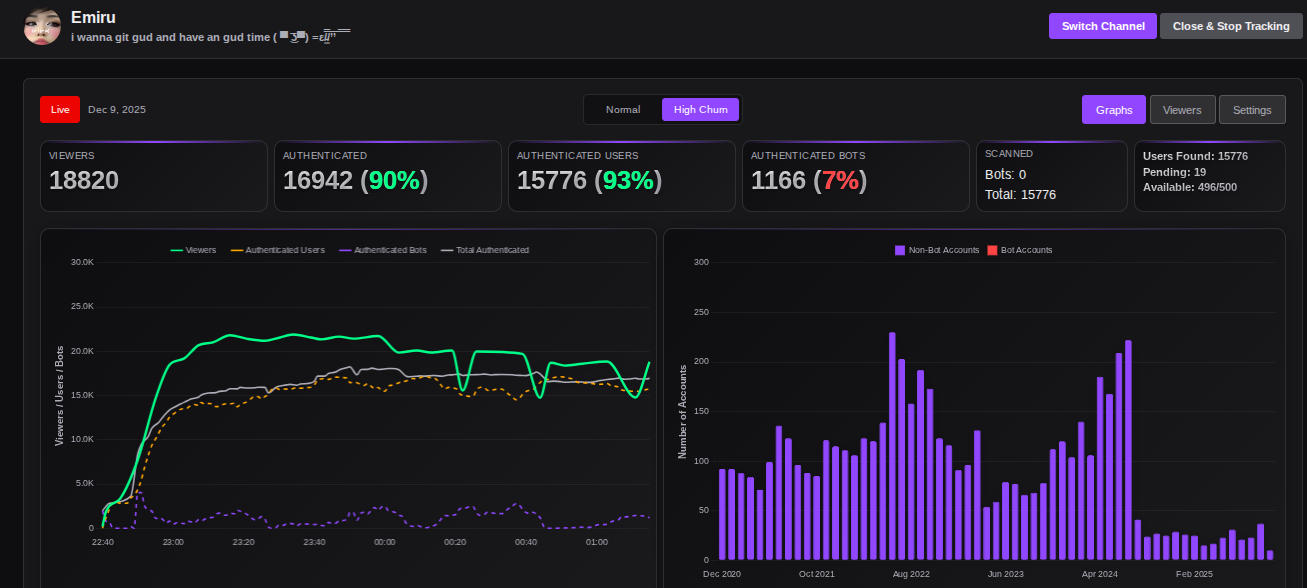The height and width of the screenshot is (588, 1307).
Task: Click the red Bot Accounts legend swatch
Action: click(x=993, y=250)
